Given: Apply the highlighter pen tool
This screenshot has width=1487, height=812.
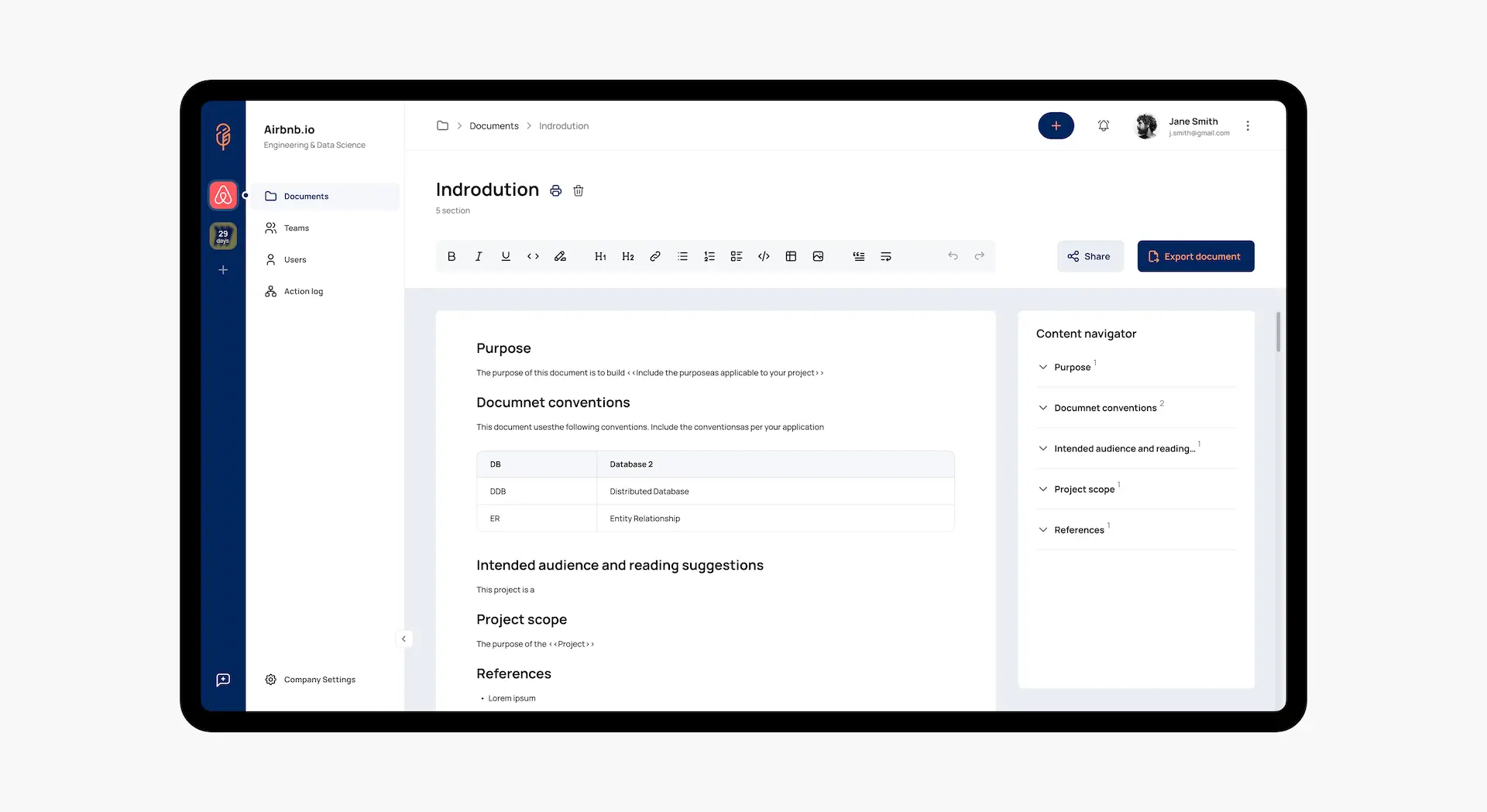Looking at the screenshot, I should click(x=561, y=256).
